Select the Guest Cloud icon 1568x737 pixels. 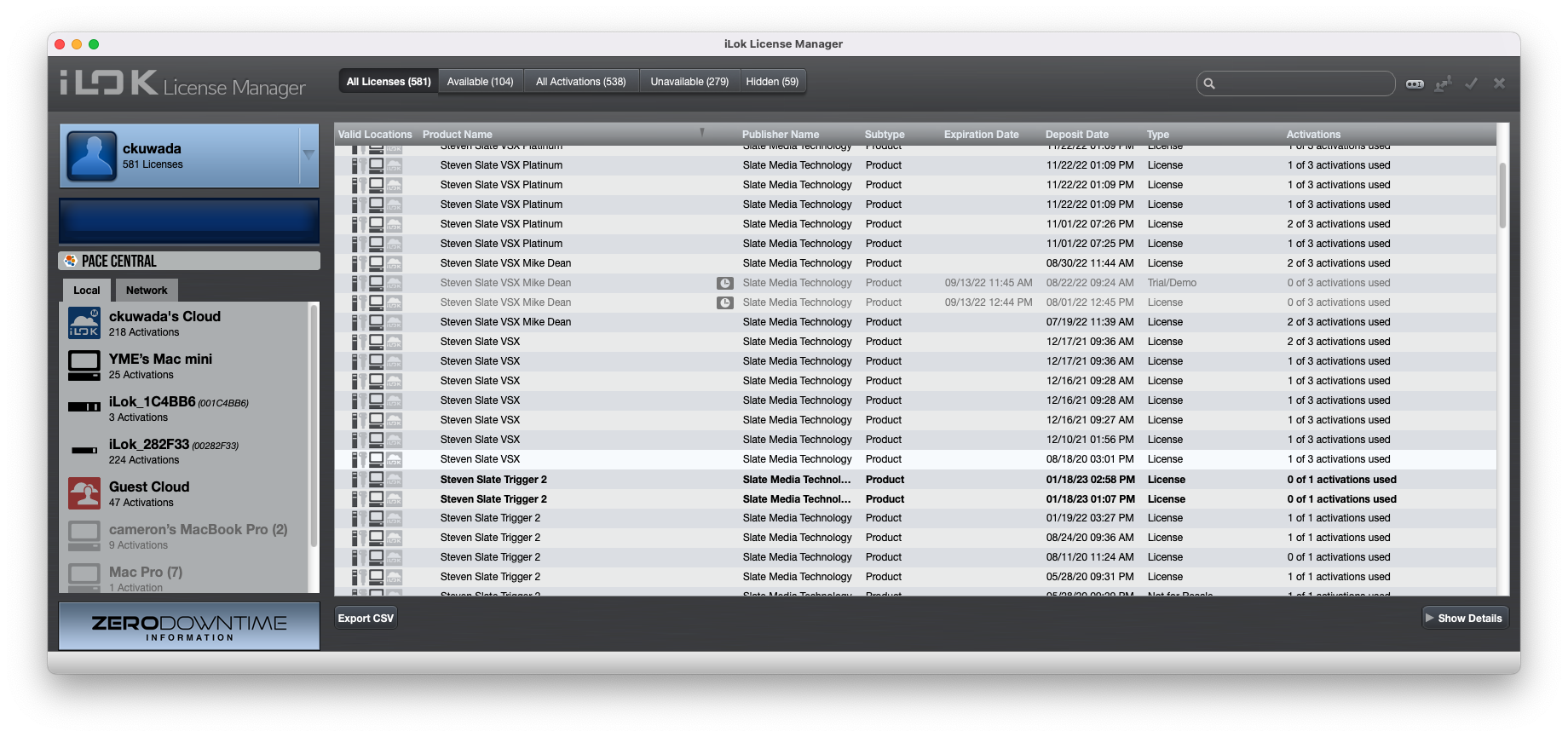coord(84,493)
